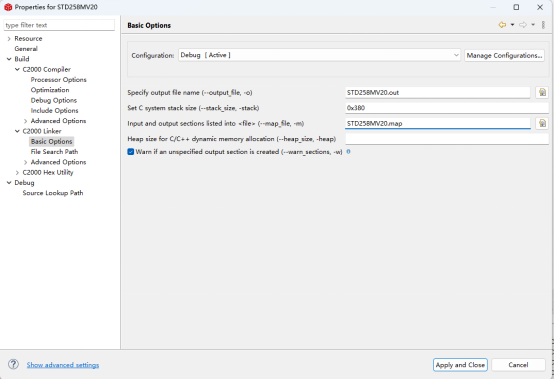Click the Manage Configurations button
The image size is (554, 380).
tap(504, 55)
